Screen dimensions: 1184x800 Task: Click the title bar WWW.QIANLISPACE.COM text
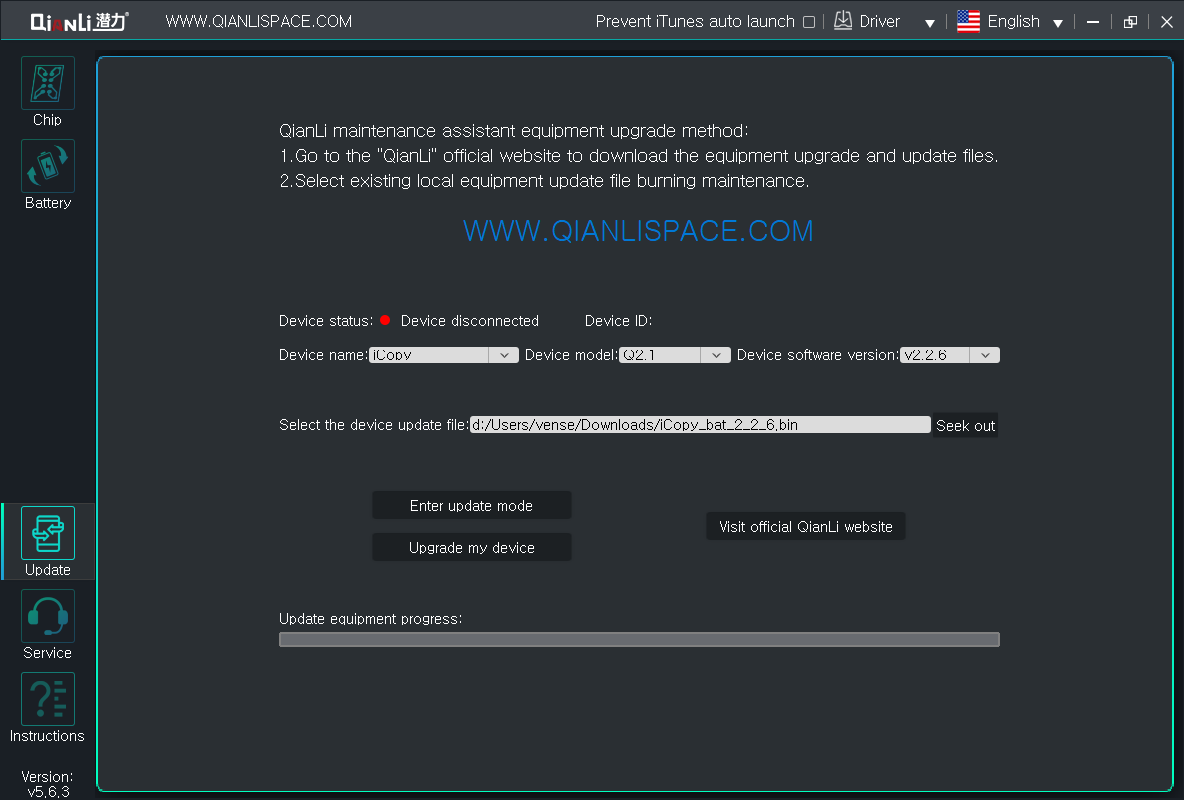pos(259,21)
